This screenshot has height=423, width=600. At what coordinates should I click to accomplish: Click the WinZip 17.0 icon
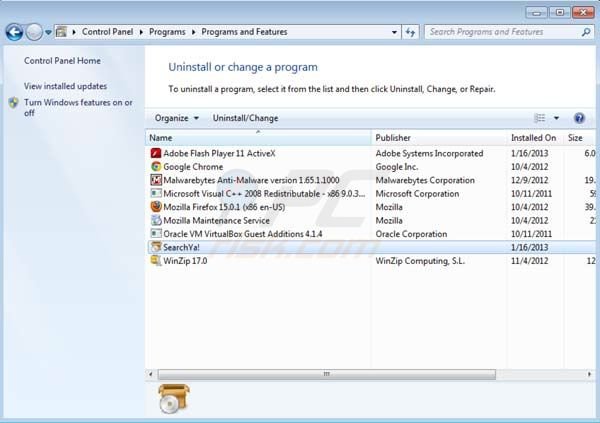point(156,261)
